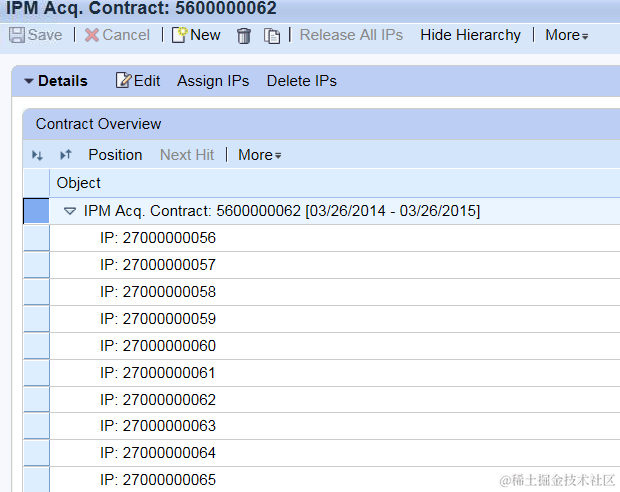Screen dimensions: 620x492
Task: Collapse the Details section
Action: [x=28, y=81]
